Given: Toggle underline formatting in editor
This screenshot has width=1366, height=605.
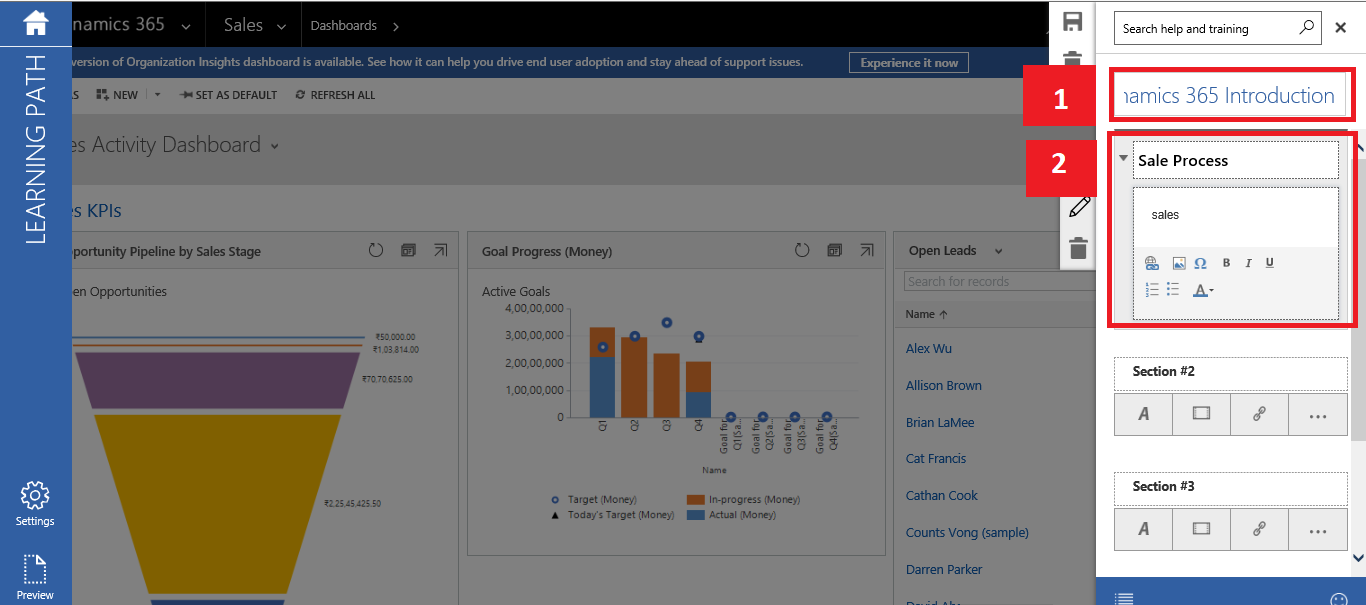Looking at the screenshot, I should coord(1270,263).
